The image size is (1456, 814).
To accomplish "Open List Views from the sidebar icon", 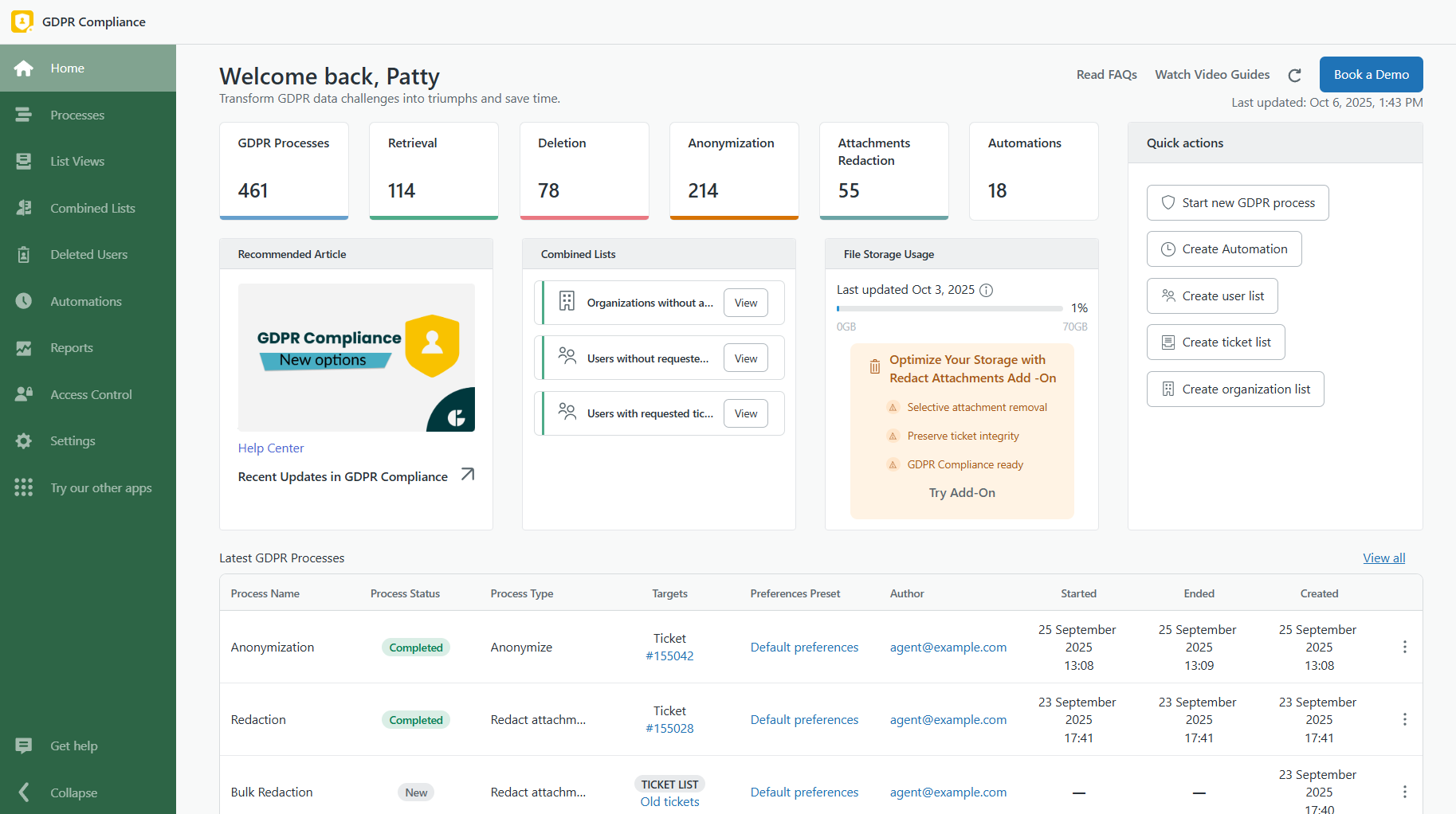I will pos(24,161).
